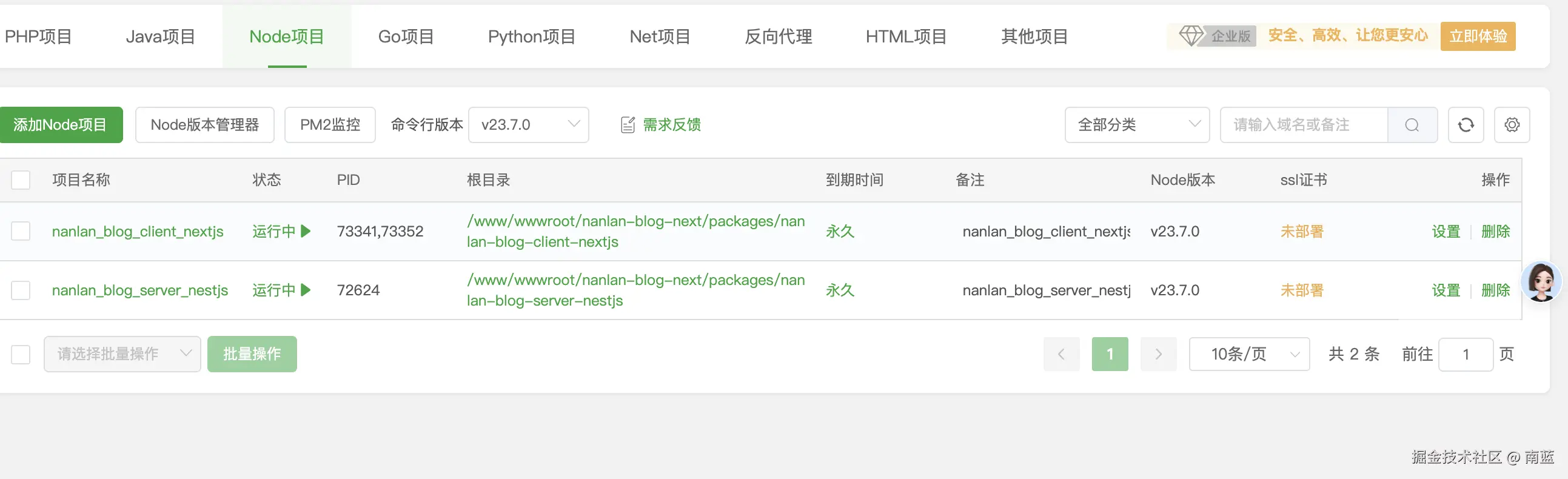
Task: Toggle the select-all checkbox in table header
Action: 21,180
